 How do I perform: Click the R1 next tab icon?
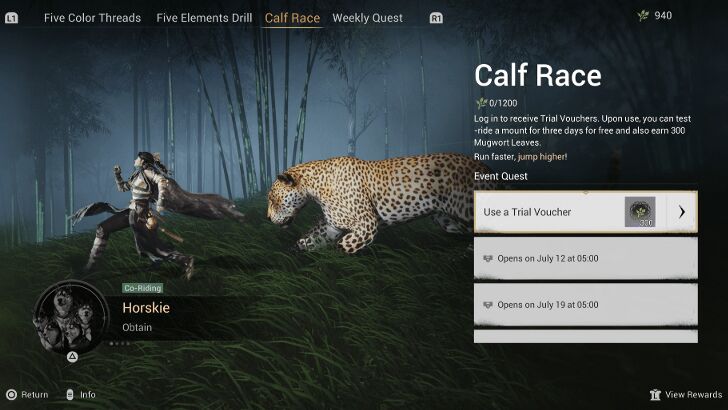tap(436, 18)
